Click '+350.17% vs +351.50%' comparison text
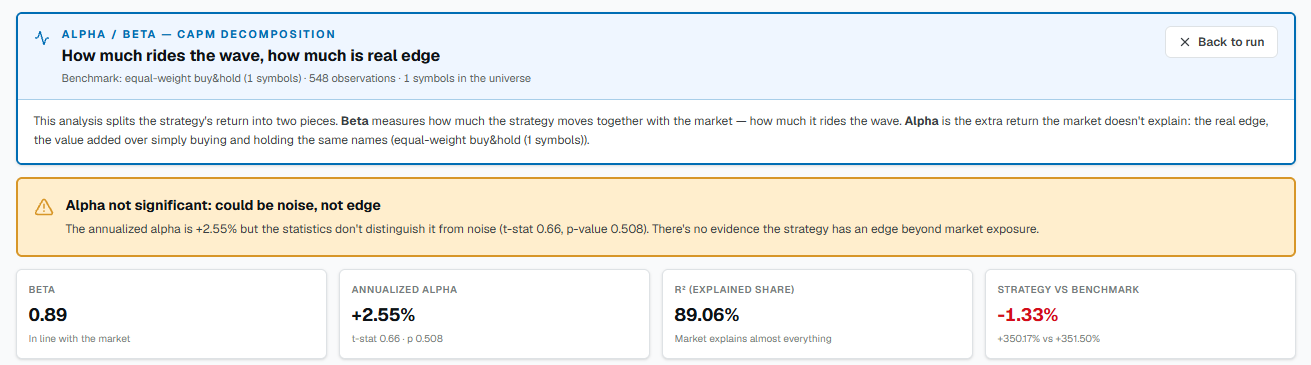 point(1049,339)
